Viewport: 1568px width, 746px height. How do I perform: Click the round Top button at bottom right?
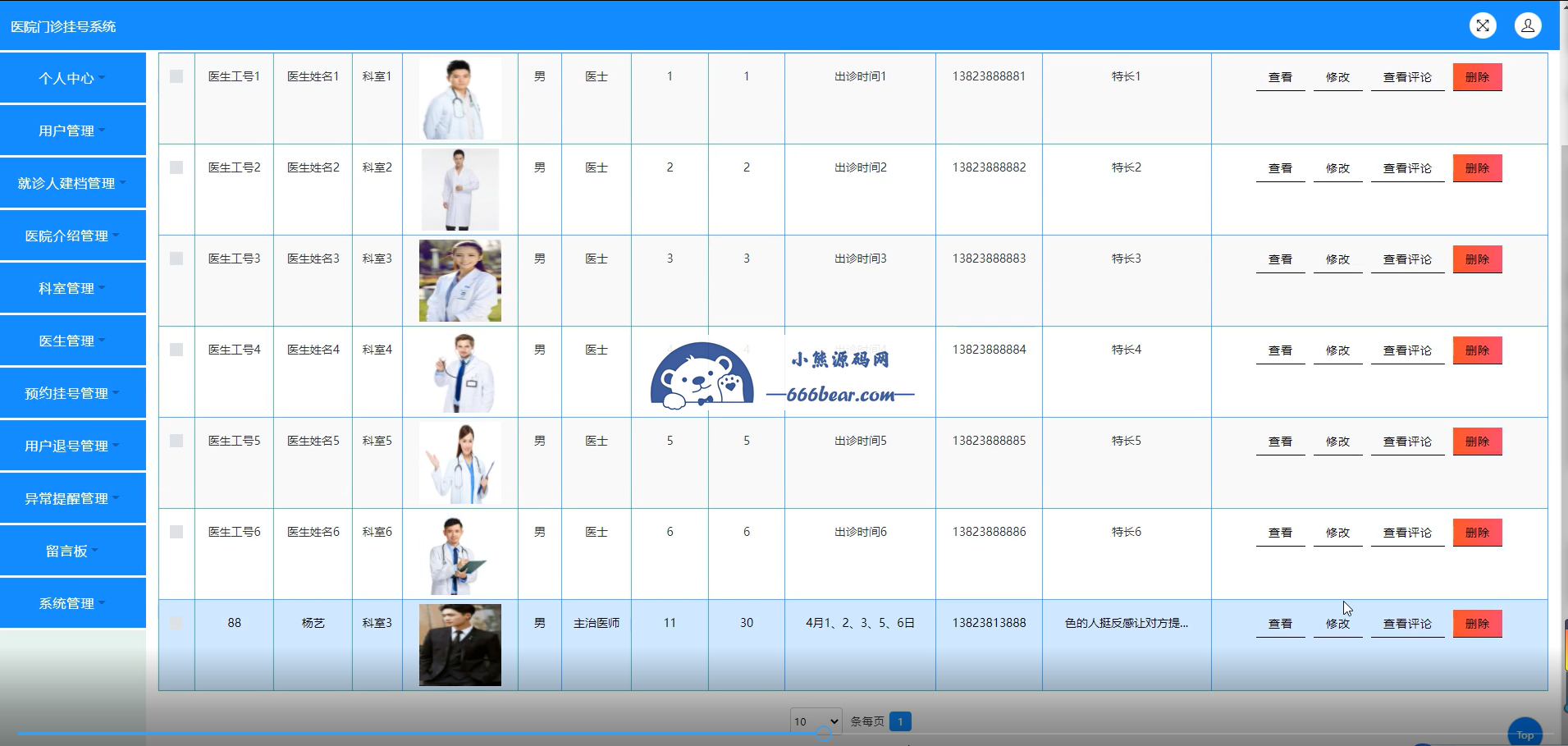pyautogui.click(x=1525, y=733)
